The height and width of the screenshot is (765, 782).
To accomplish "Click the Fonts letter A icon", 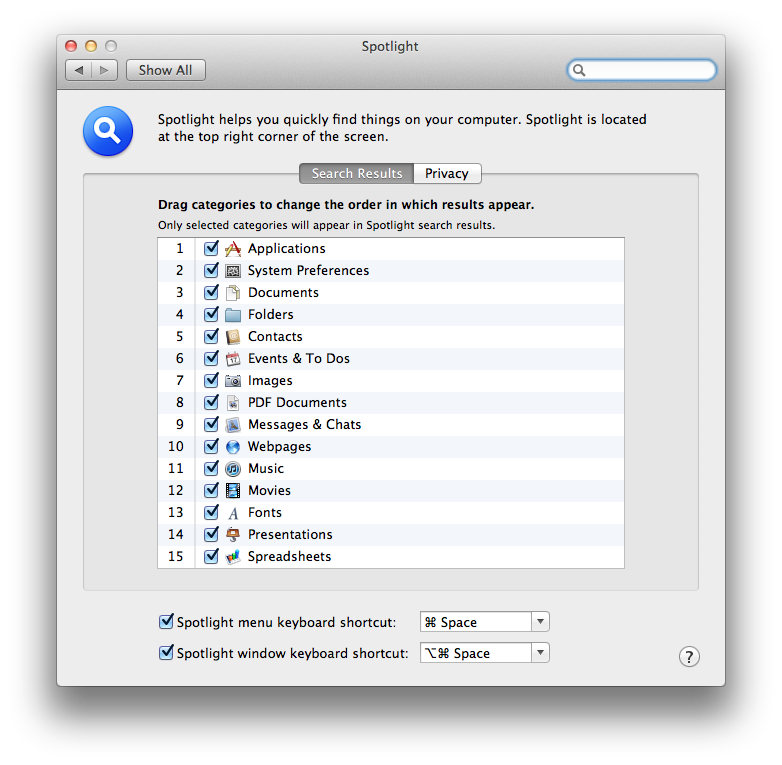I will pos(233,513).
